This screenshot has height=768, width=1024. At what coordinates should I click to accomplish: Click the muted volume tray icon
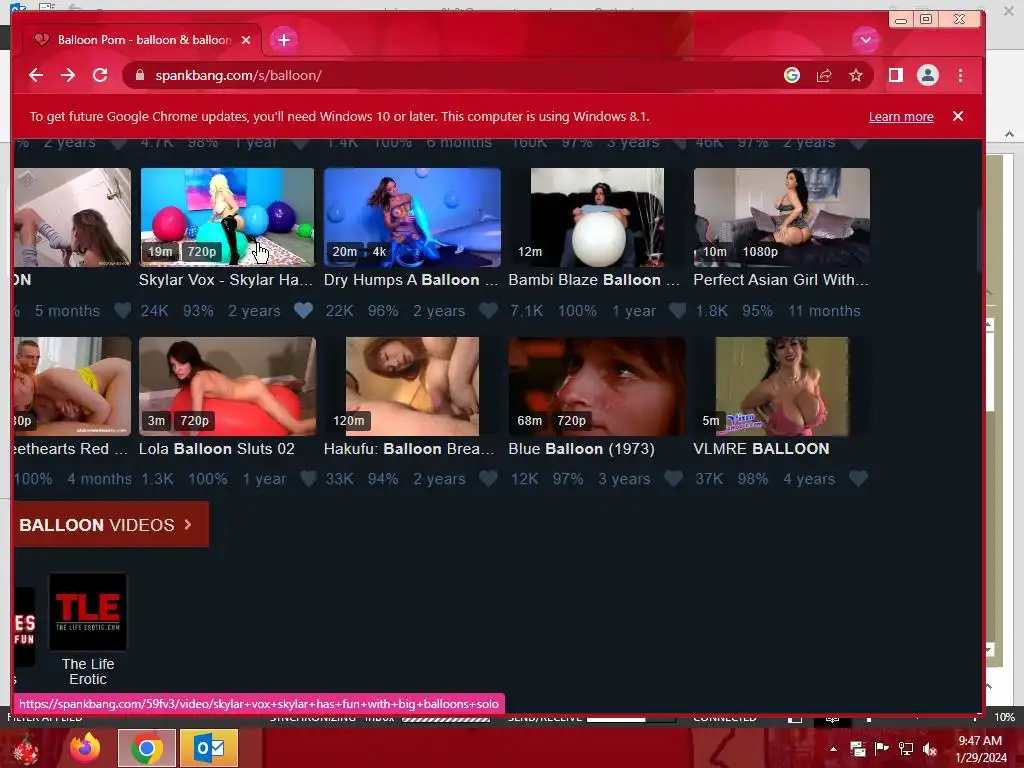(x=930, y=749)
